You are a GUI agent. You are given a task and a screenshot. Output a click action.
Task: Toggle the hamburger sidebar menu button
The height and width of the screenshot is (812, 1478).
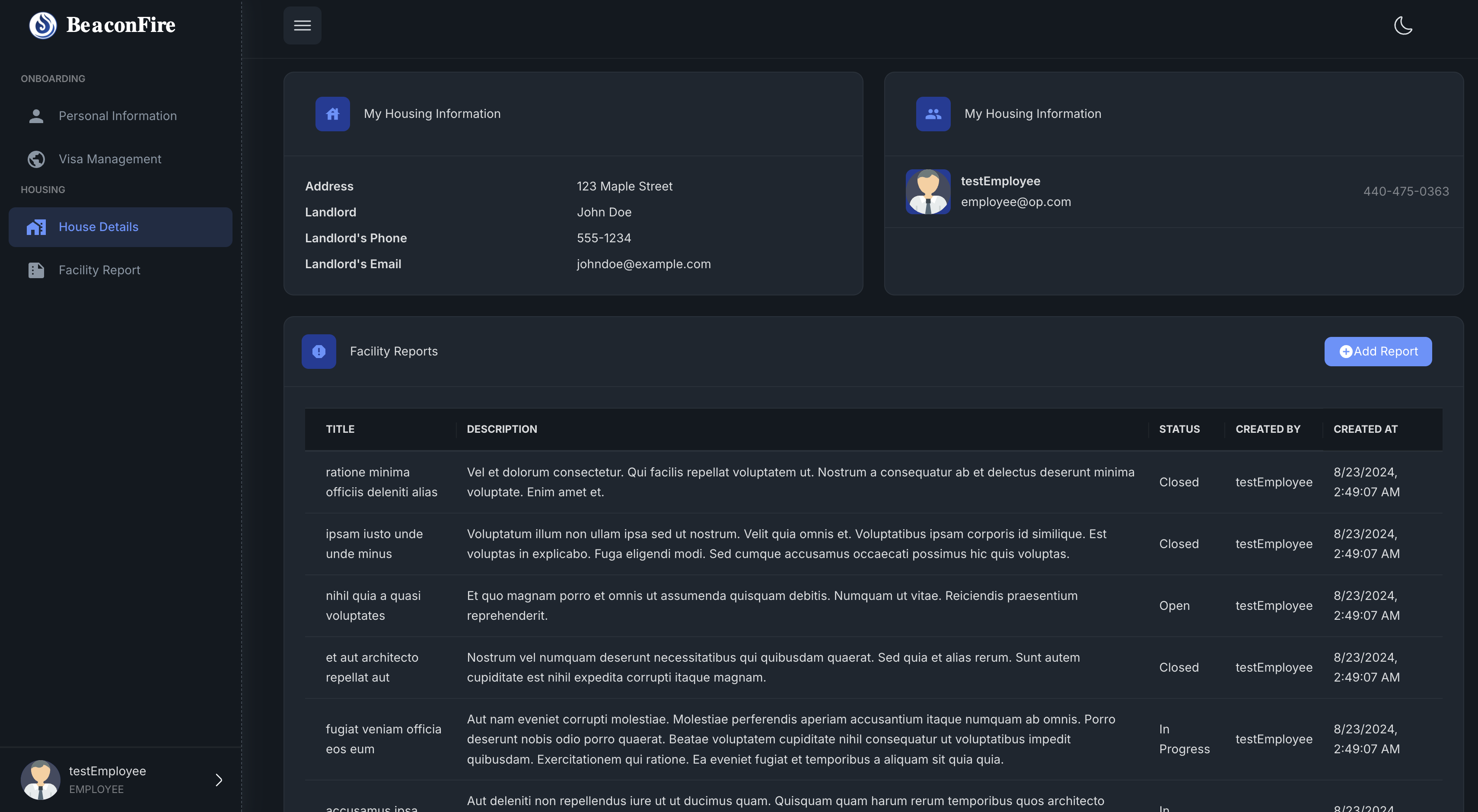pos(303,25)
